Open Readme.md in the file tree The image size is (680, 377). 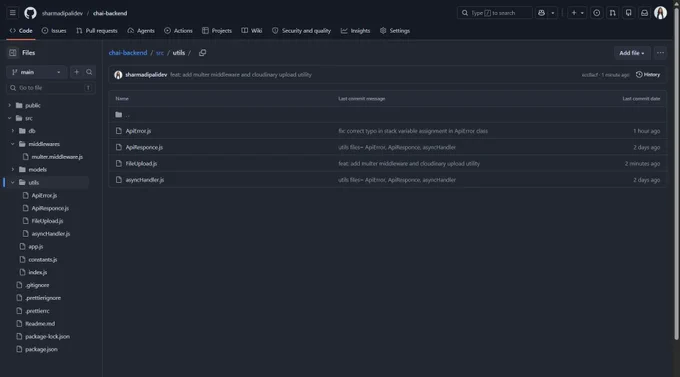[x=40, y=324]
